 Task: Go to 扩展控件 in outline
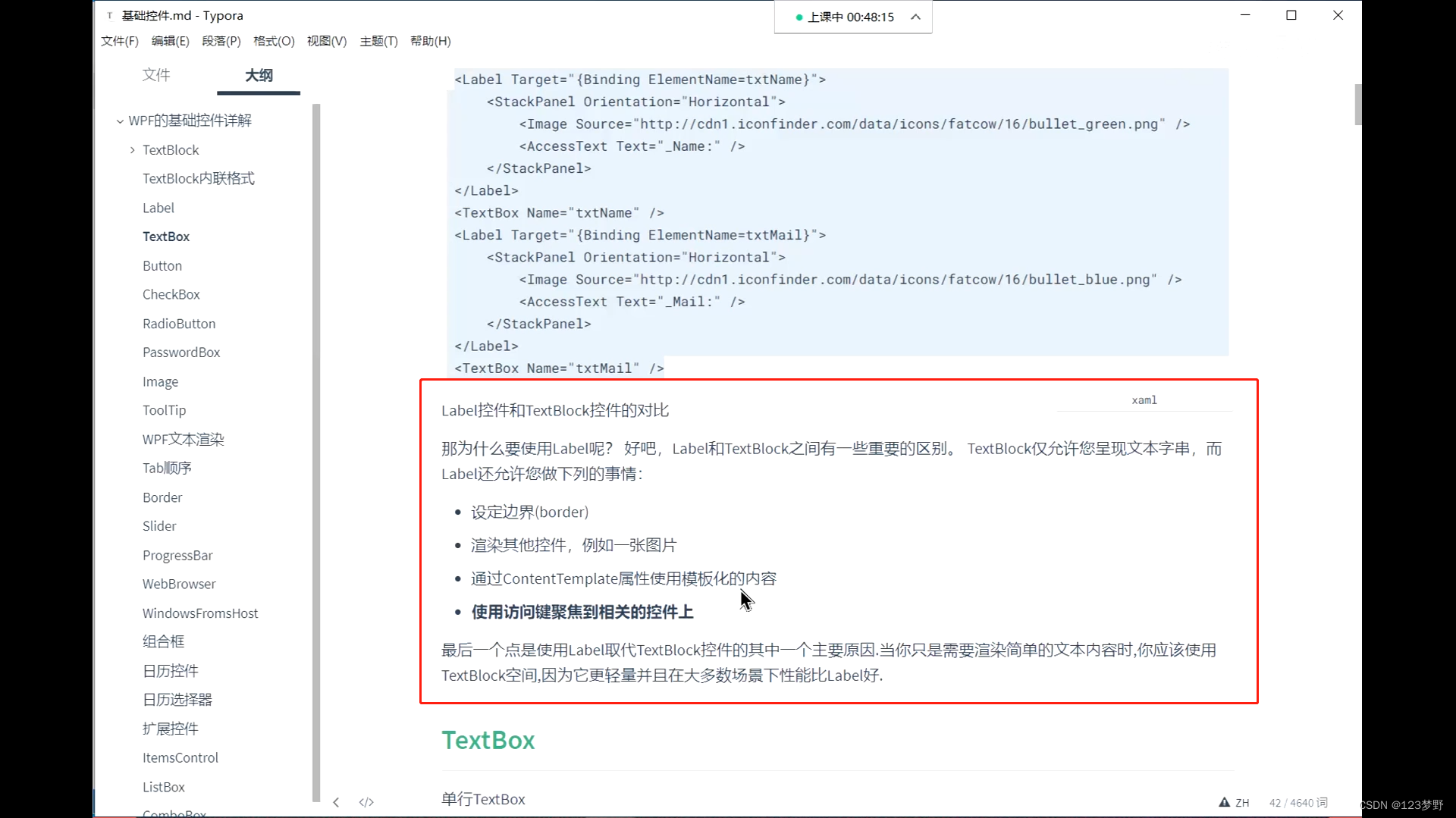[171, 729]
